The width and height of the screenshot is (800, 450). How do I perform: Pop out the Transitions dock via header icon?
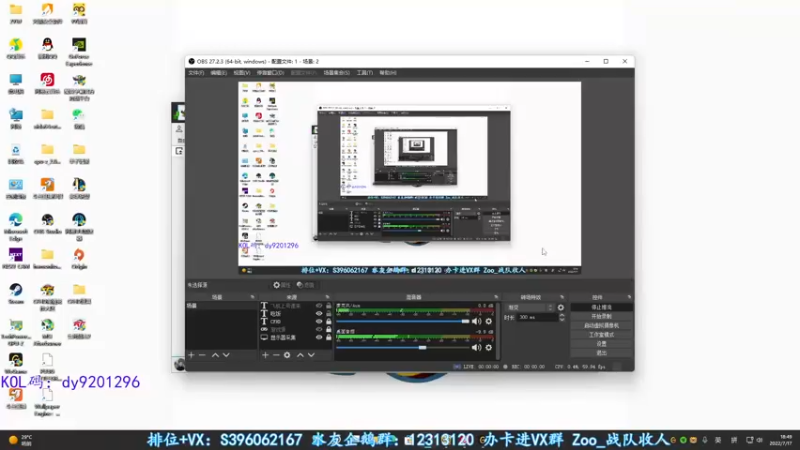point(562,297)
